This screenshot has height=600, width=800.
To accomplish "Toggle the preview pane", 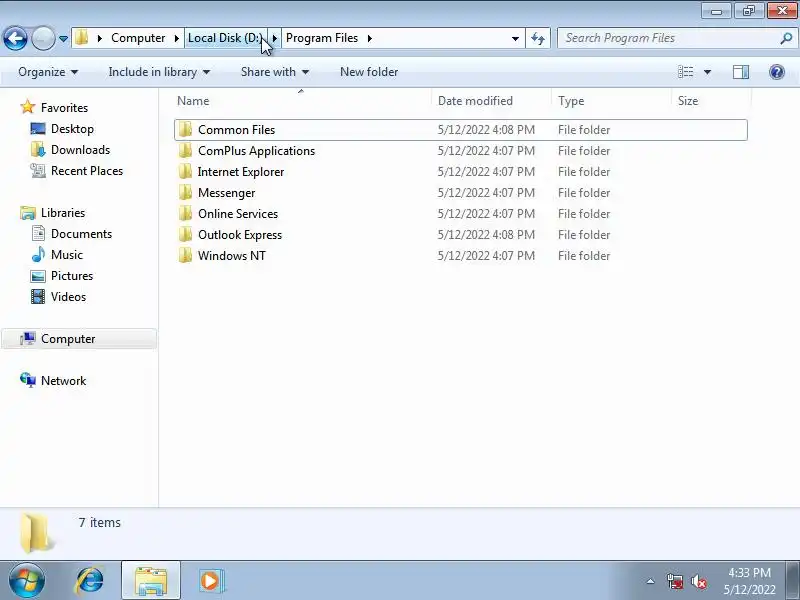I will point(741,72).
